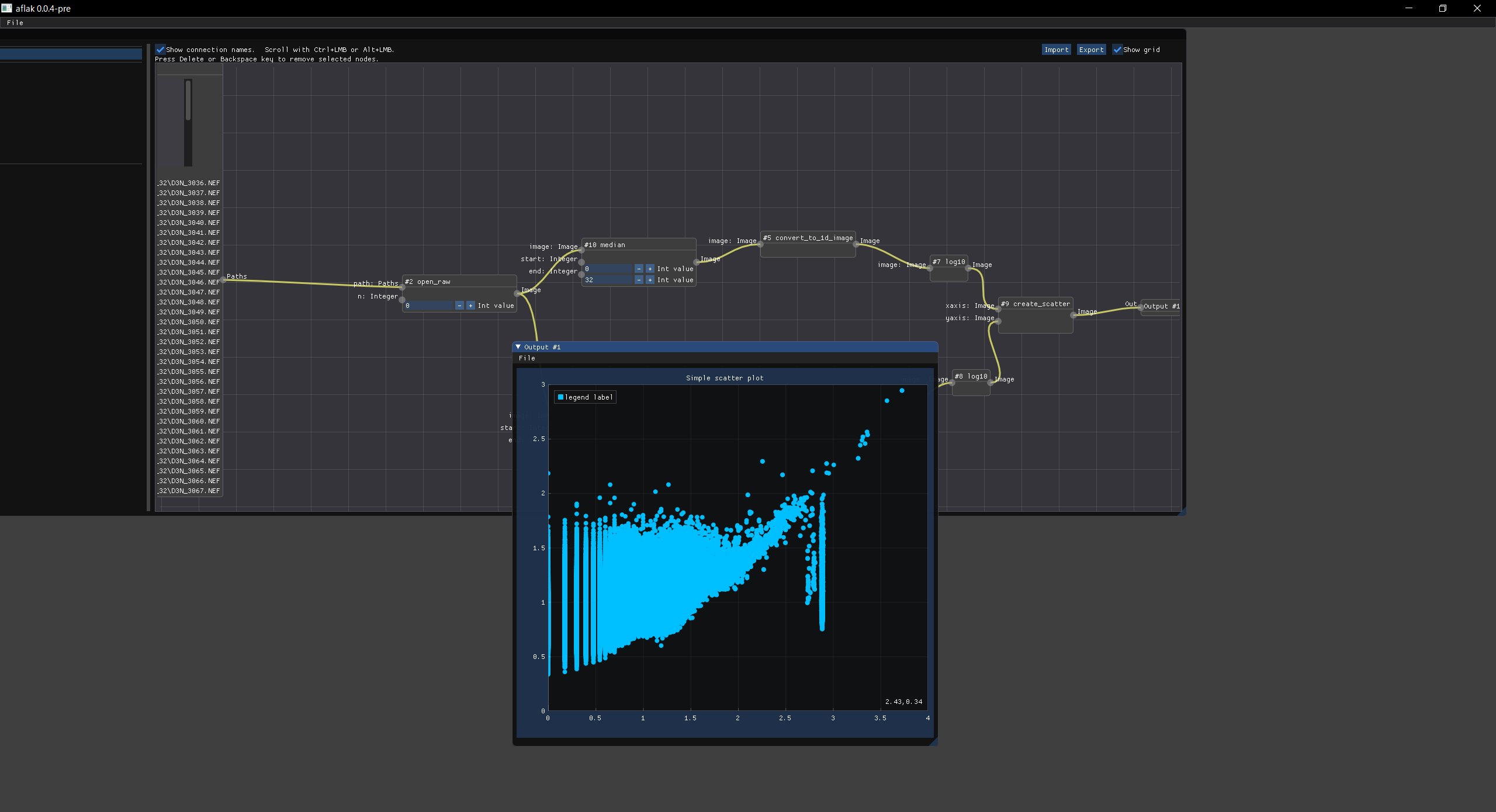Click the open_raw n input field
Screen dimensions: 1496x812
(x=428, y=306)
